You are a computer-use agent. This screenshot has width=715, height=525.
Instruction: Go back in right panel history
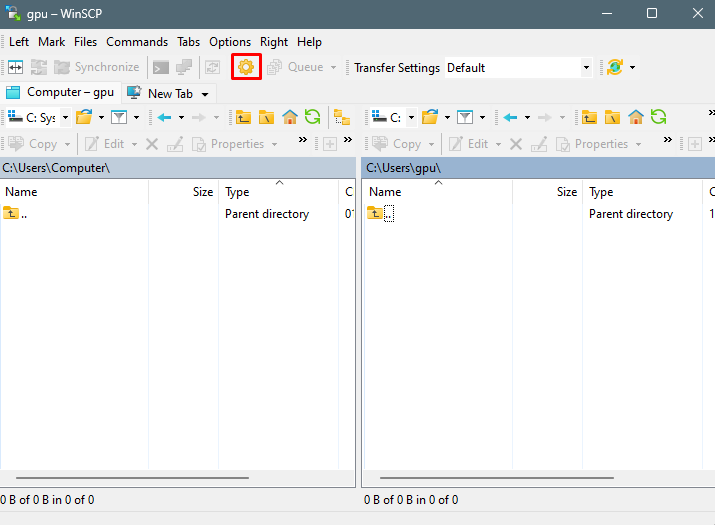510,118
